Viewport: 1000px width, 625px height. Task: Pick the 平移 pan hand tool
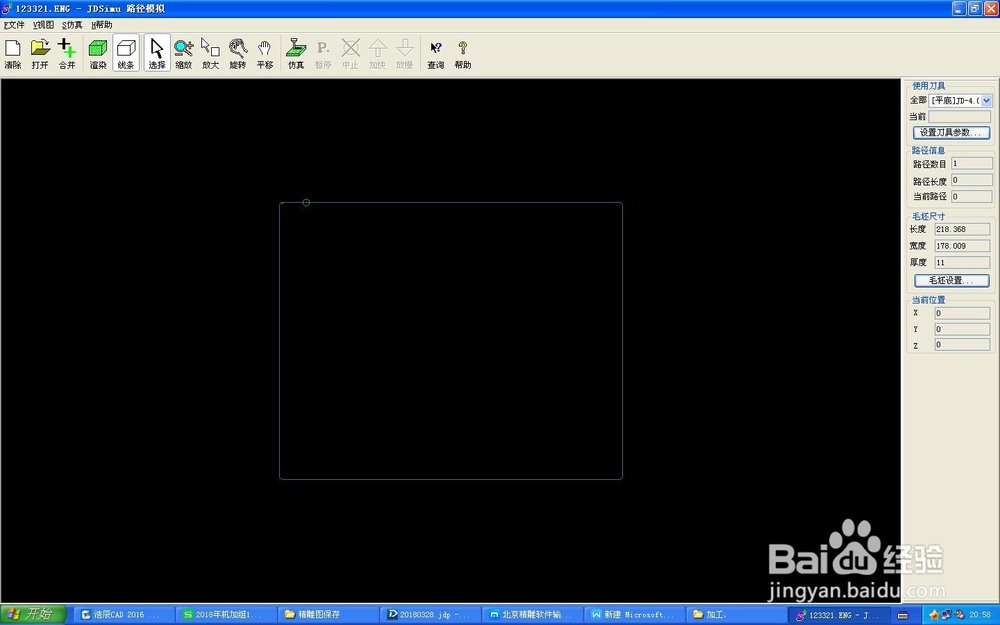265,54
